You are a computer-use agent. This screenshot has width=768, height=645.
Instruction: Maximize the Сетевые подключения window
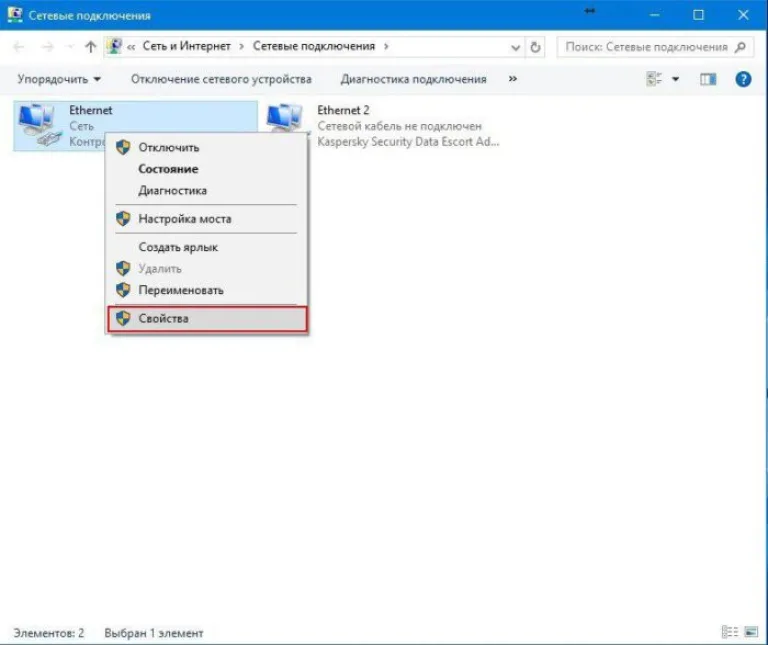[698, 15]
